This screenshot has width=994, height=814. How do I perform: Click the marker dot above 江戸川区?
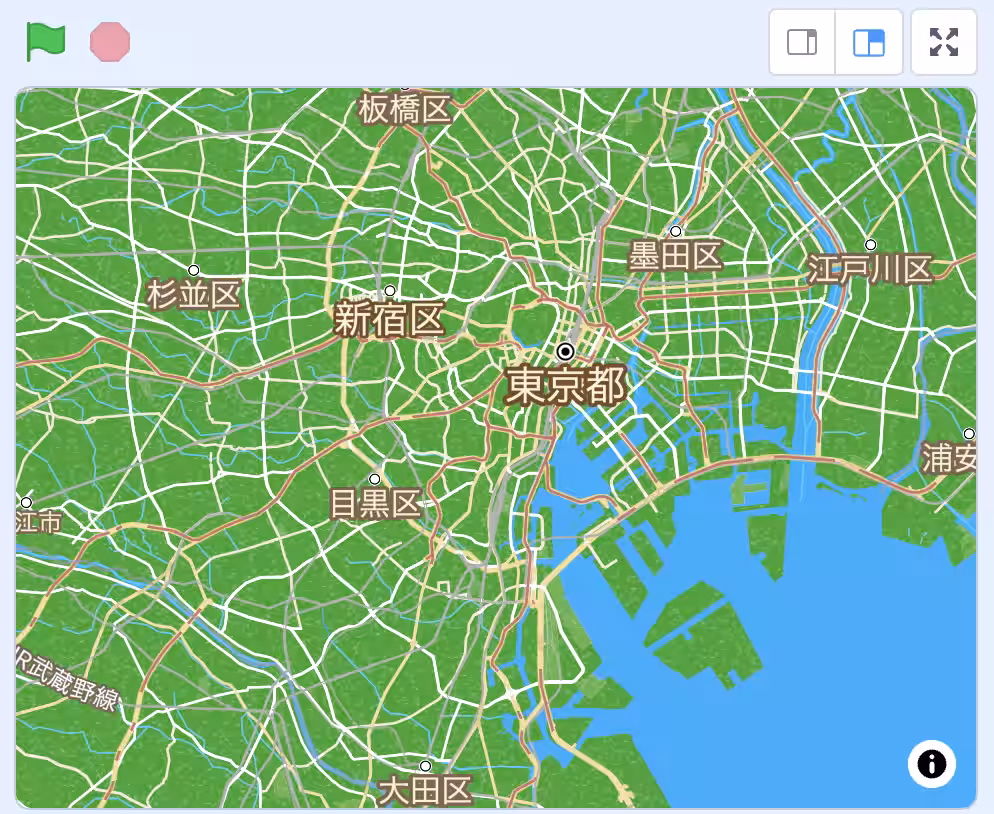(870, 245)
